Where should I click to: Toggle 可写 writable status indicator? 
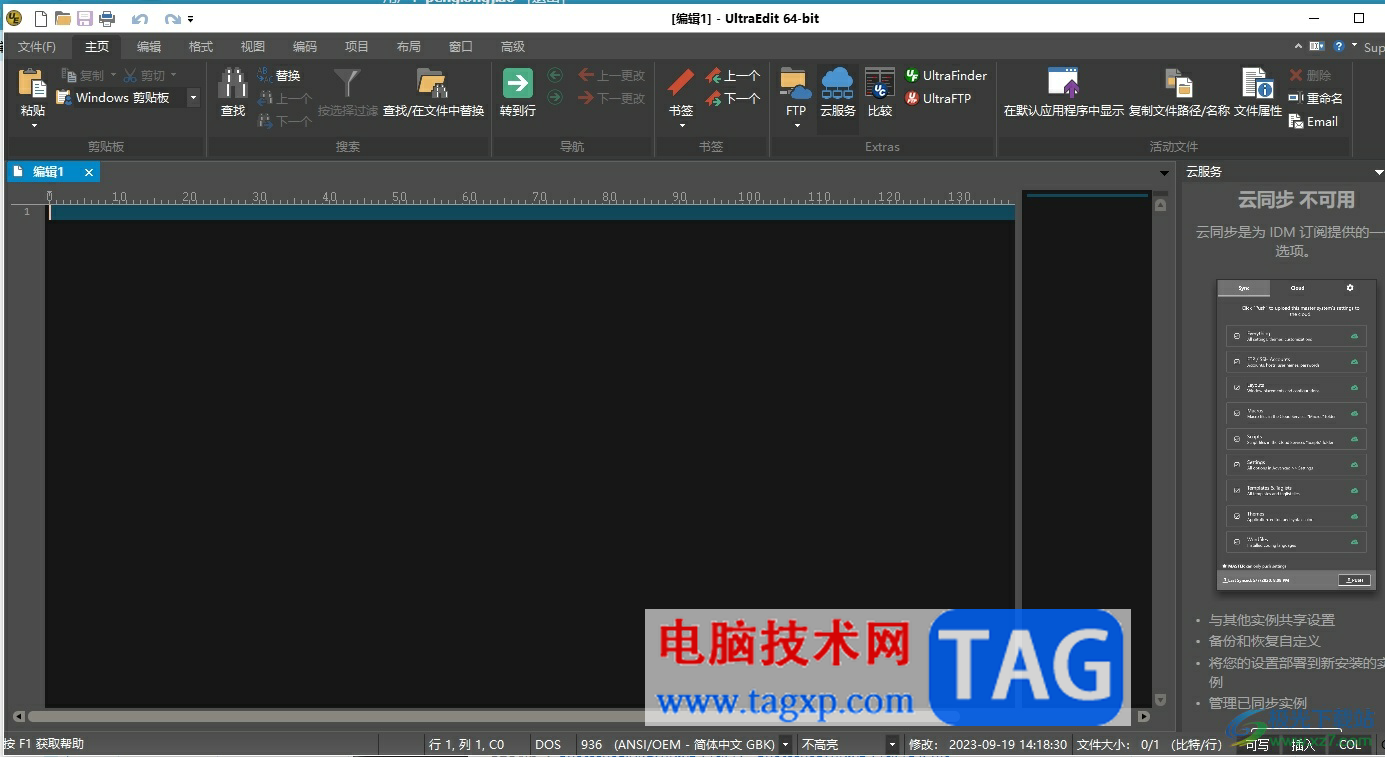[x=1256, y=744]
